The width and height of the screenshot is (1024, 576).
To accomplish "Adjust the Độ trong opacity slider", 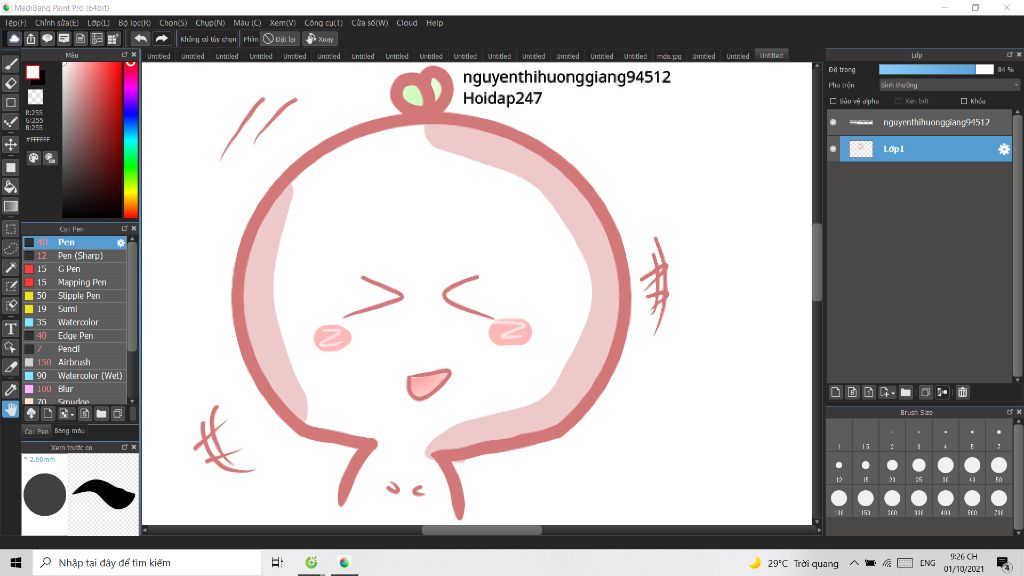I will coord(936,69).
